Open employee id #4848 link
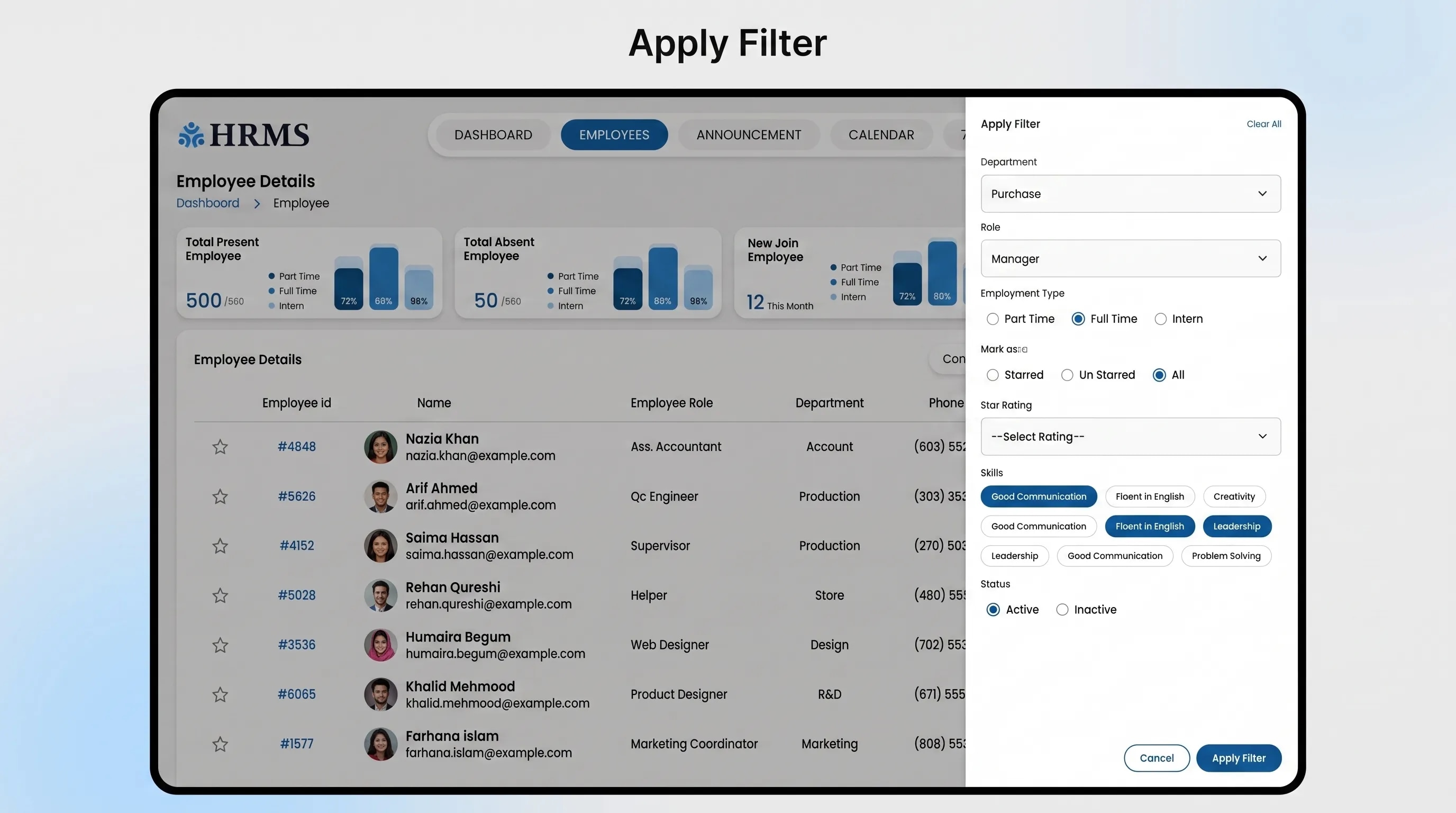The height and width of the screenshot is (813, 1456). coord(297,447)
